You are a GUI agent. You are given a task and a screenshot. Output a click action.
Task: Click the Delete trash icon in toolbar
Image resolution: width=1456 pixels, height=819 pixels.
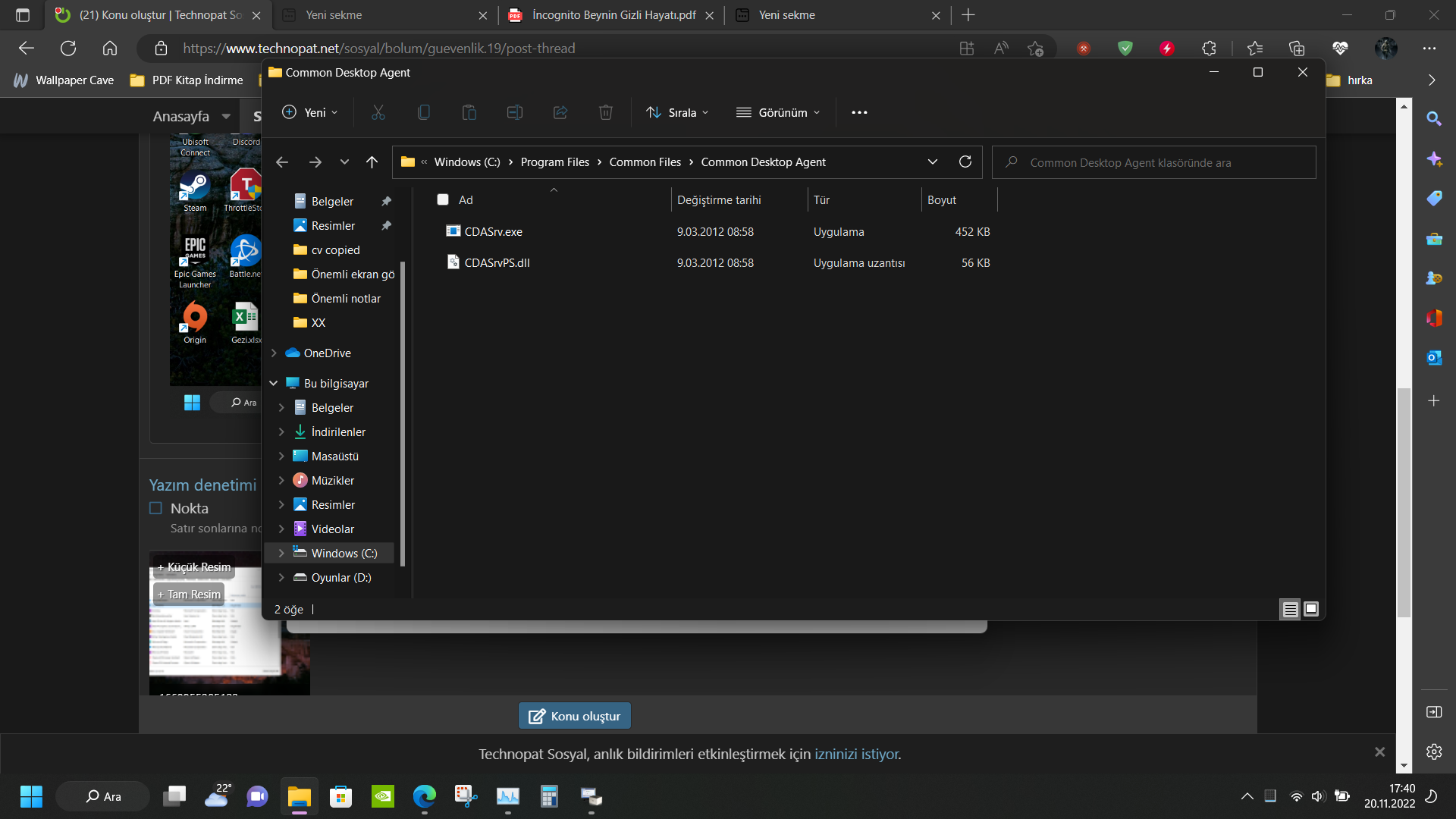[x=605, y=112]
